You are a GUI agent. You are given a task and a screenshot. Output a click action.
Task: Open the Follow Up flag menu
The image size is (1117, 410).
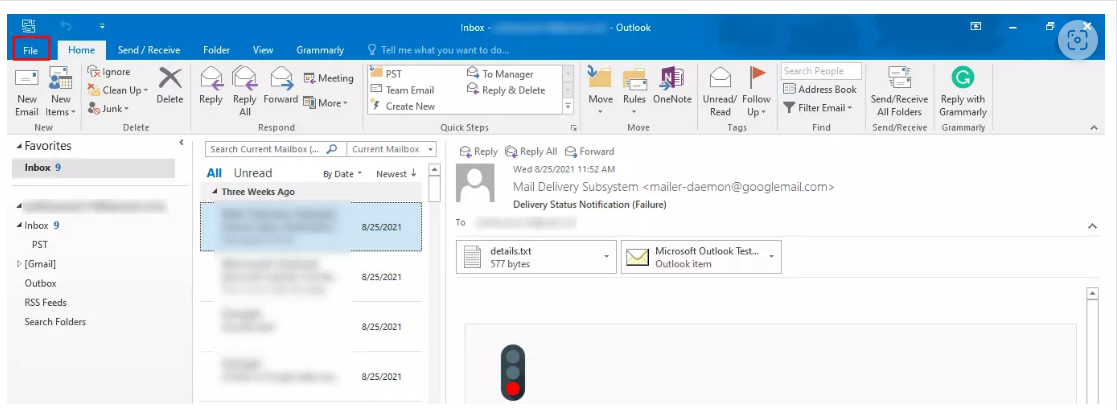(756, 91)
